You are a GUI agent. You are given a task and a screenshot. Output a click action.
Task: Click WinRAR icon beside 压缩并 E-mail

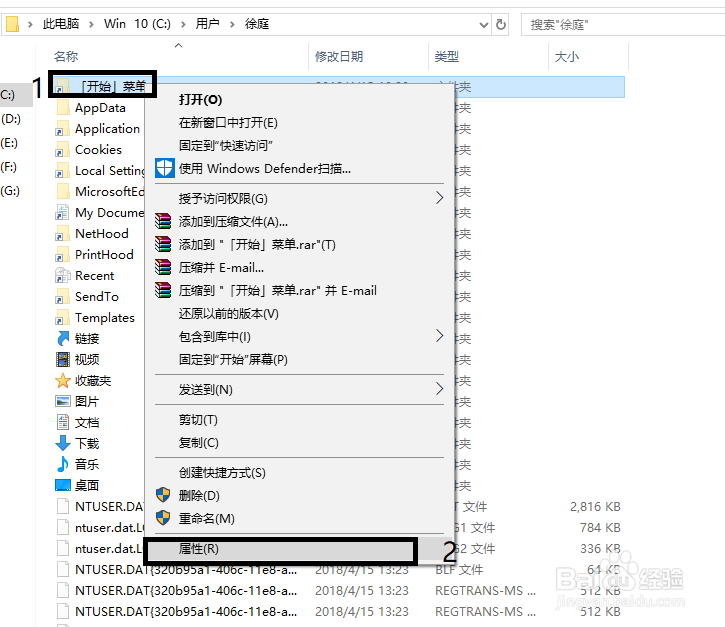point(163,267)
